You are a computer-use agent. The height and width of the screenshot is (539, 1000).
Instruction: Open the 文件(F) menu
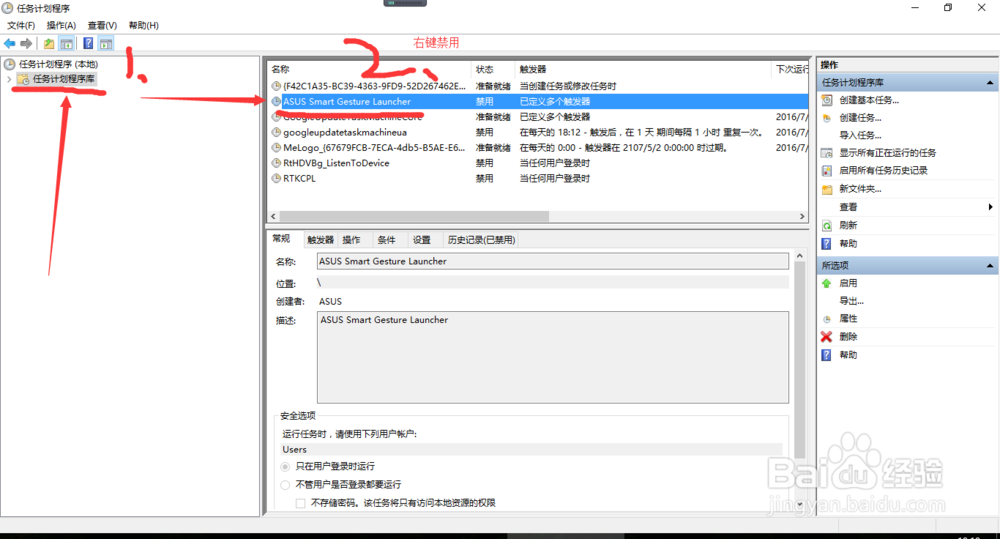[x=21, y=26]
